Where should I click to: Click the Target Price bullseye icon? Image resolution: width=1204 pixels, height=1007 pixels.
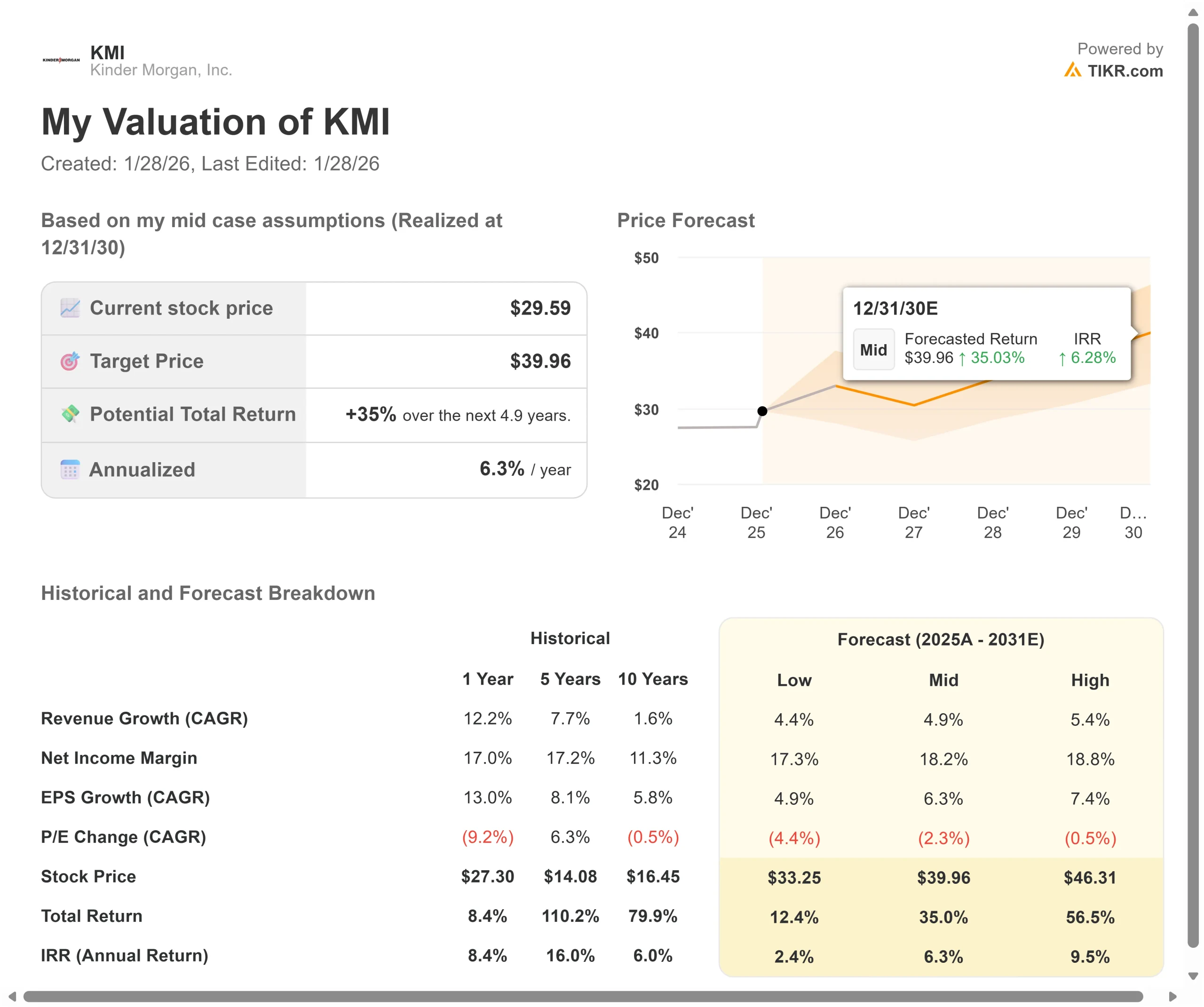coord(70,361)
